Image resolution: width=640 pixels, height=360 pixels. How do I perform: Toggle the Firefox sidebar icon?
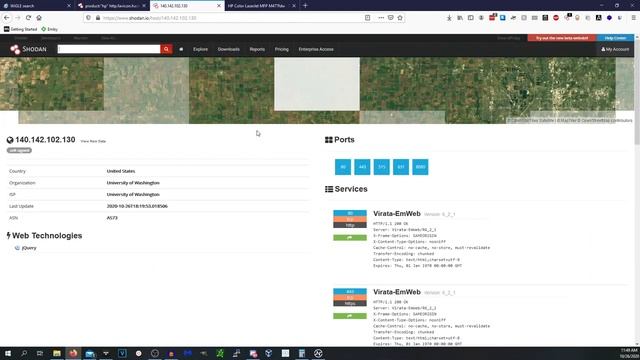tap(471, 18)
